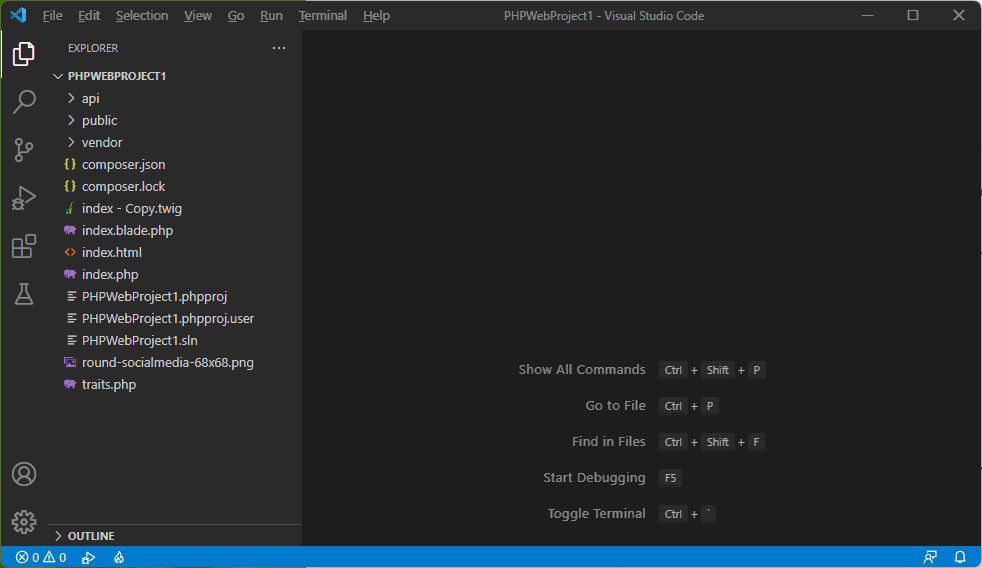This screenshot has height=568, width=982.
Task: Click the Show All Commands hint
Action: coord(582,369)
